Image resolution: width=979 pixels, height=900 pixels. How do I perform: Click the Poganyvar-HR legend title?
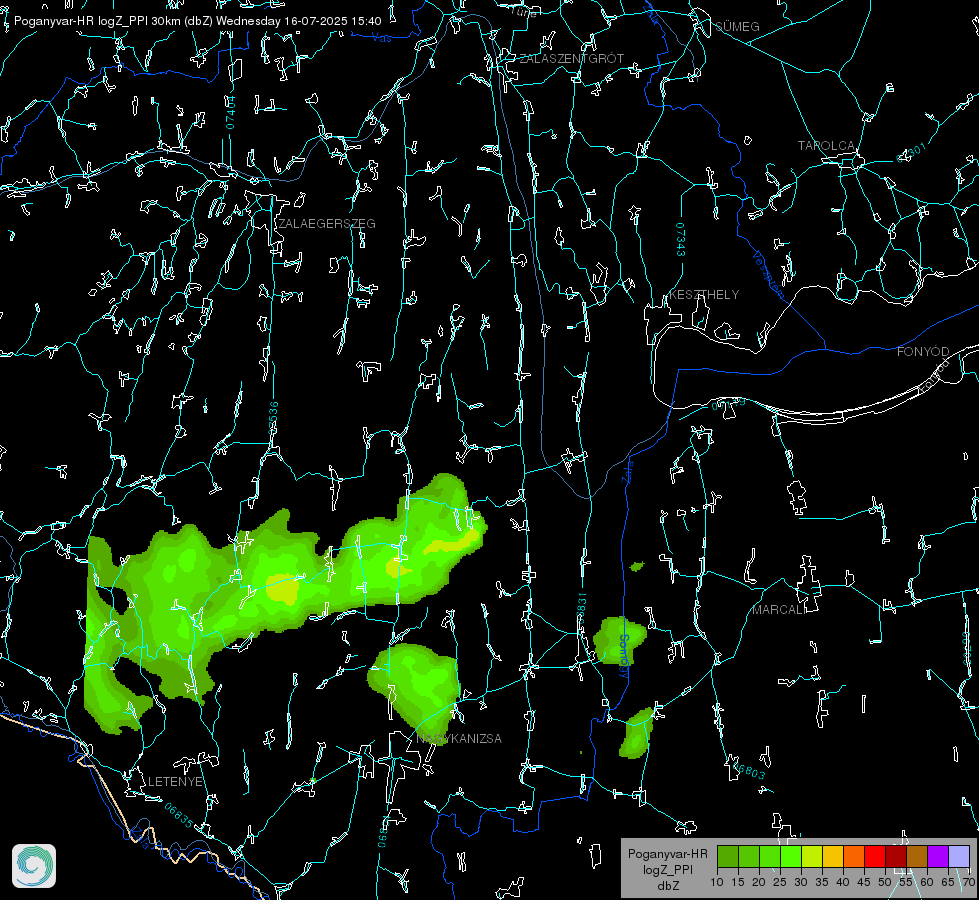point(667,854)
